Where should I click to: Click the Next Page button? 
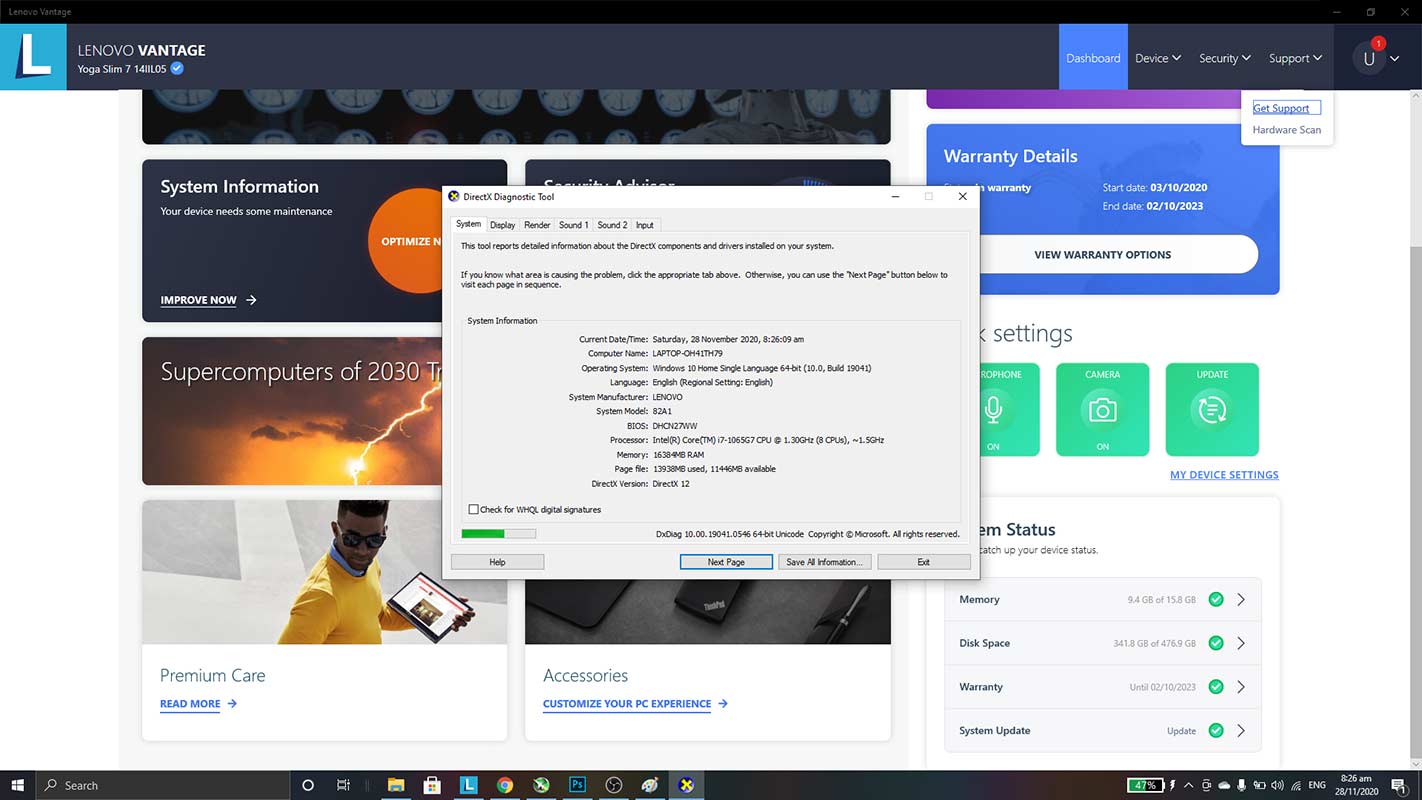coord(726,562)
